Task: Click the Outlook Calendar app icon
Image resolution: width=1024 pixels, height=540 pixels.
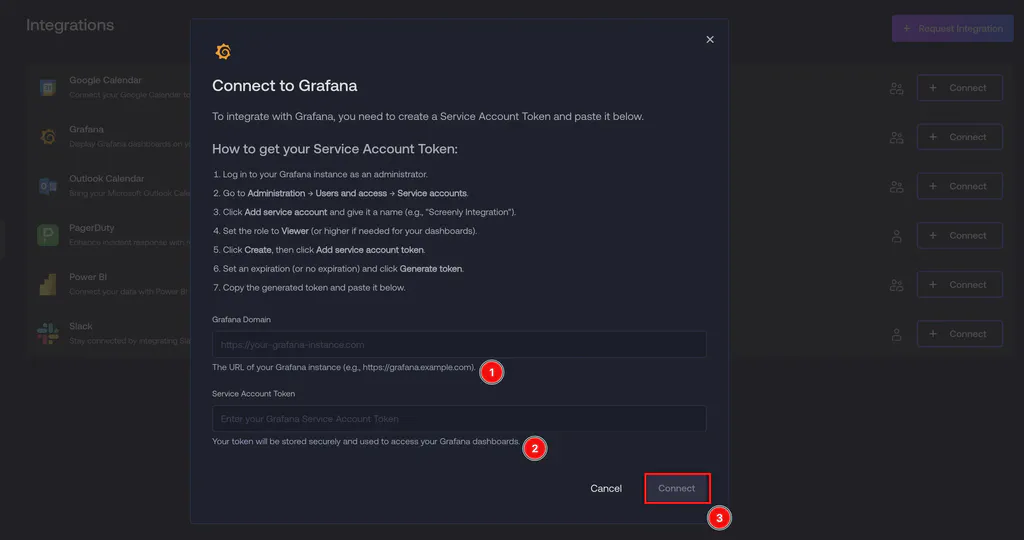Action: point(48,186)
